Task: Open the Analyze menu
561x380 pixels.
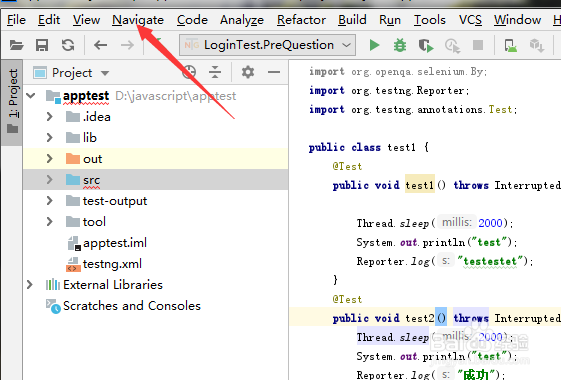Action: pyautogui.click(x=242, y=20)
